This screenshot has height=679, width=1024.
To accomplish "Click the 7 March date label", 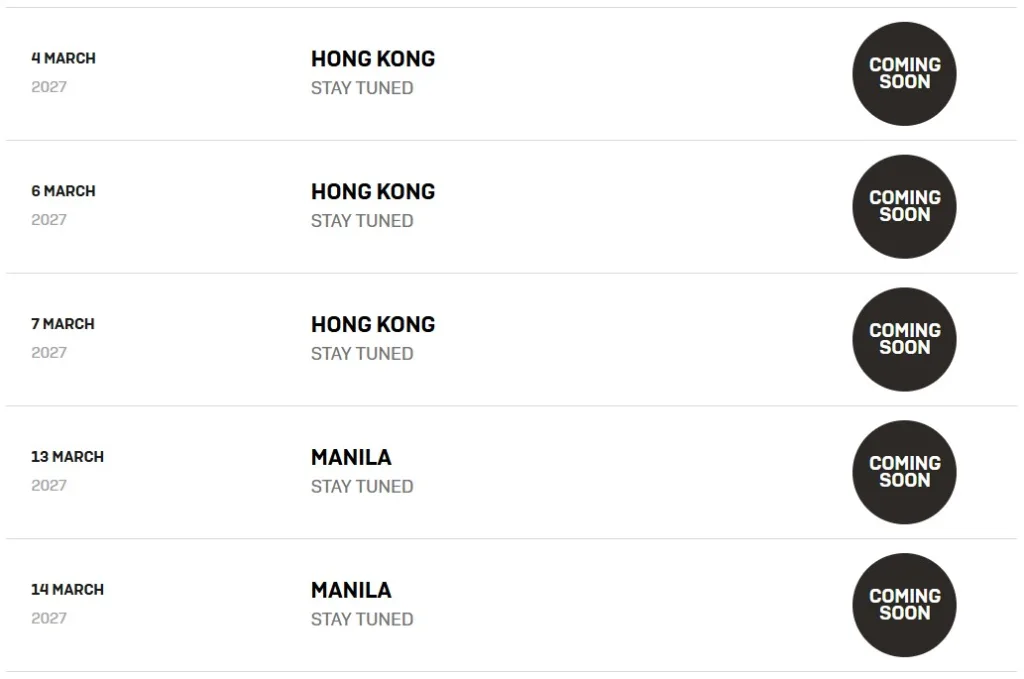I will point(63,324).
